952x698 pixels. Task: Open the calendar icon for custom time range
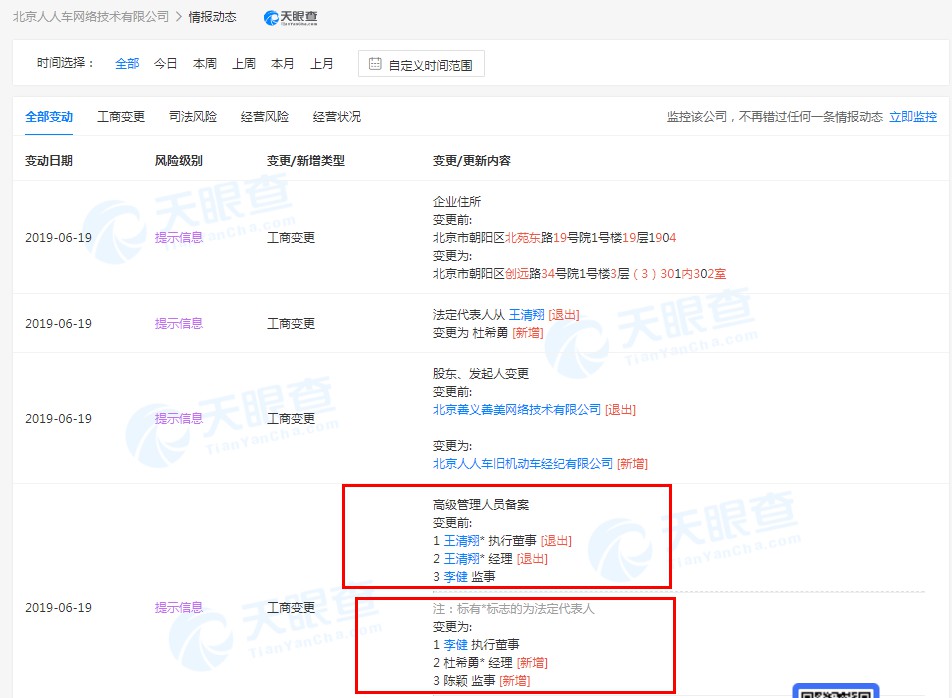[375, 64]
